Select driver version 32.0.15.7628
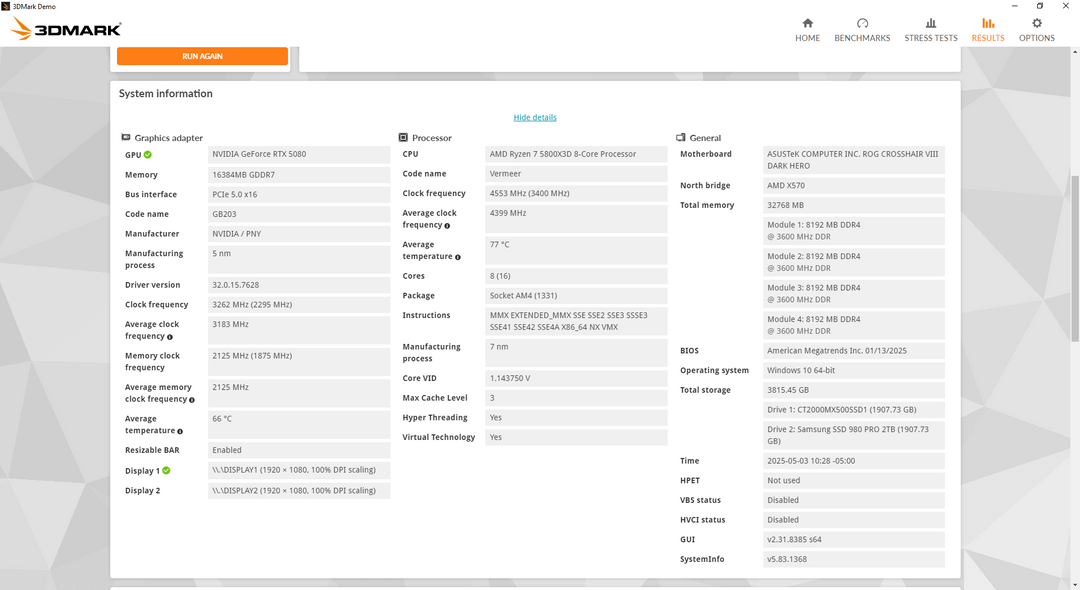 click(299, 285)
